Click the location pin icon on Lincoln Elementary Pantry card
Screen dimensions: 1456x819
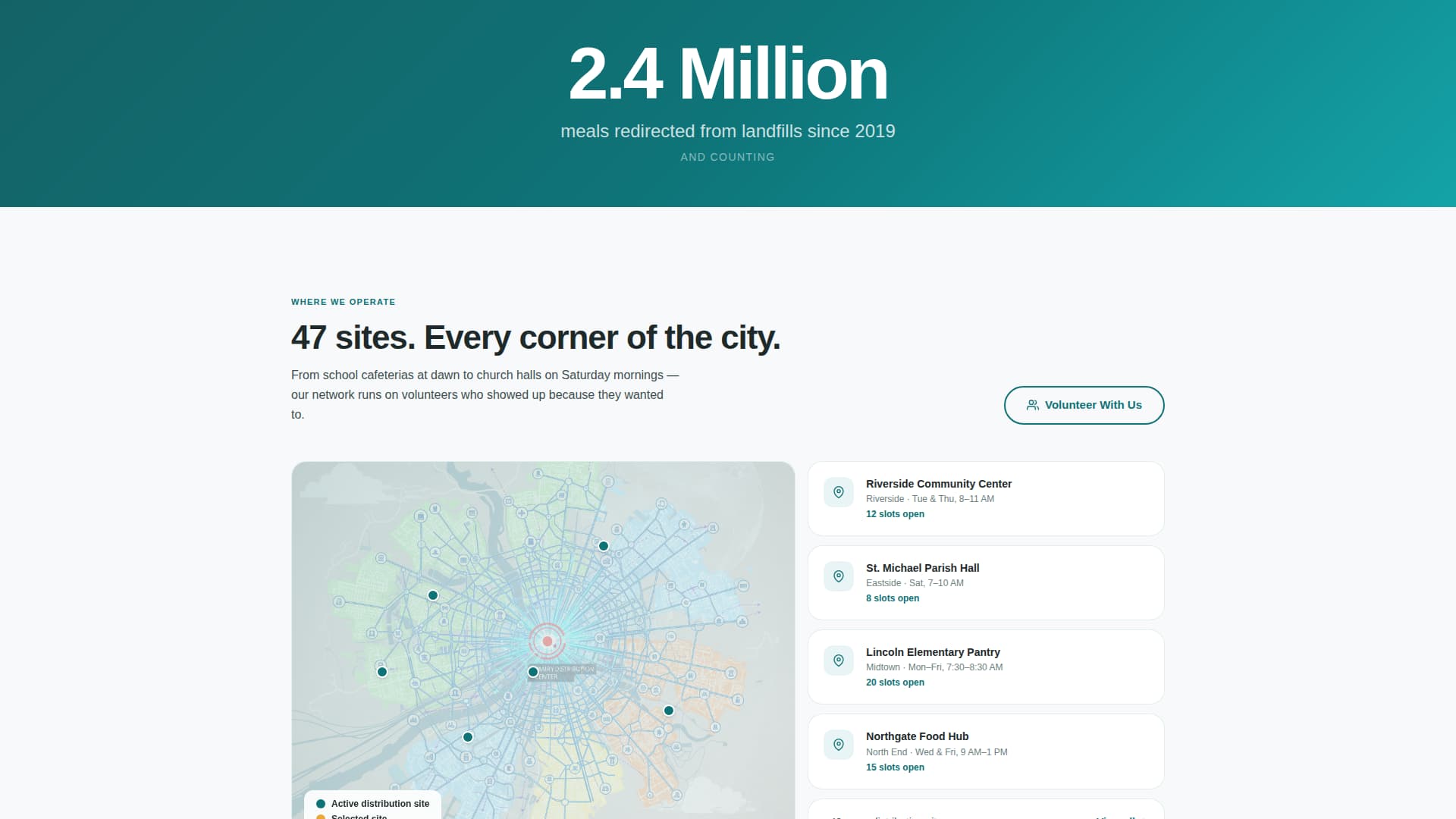[839, 661]
